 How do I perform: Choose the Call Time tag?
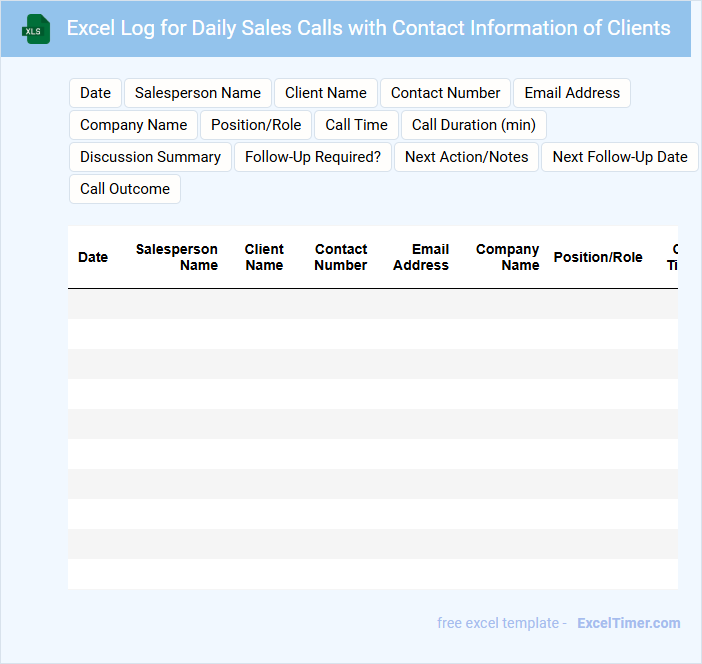click(356, 125)
